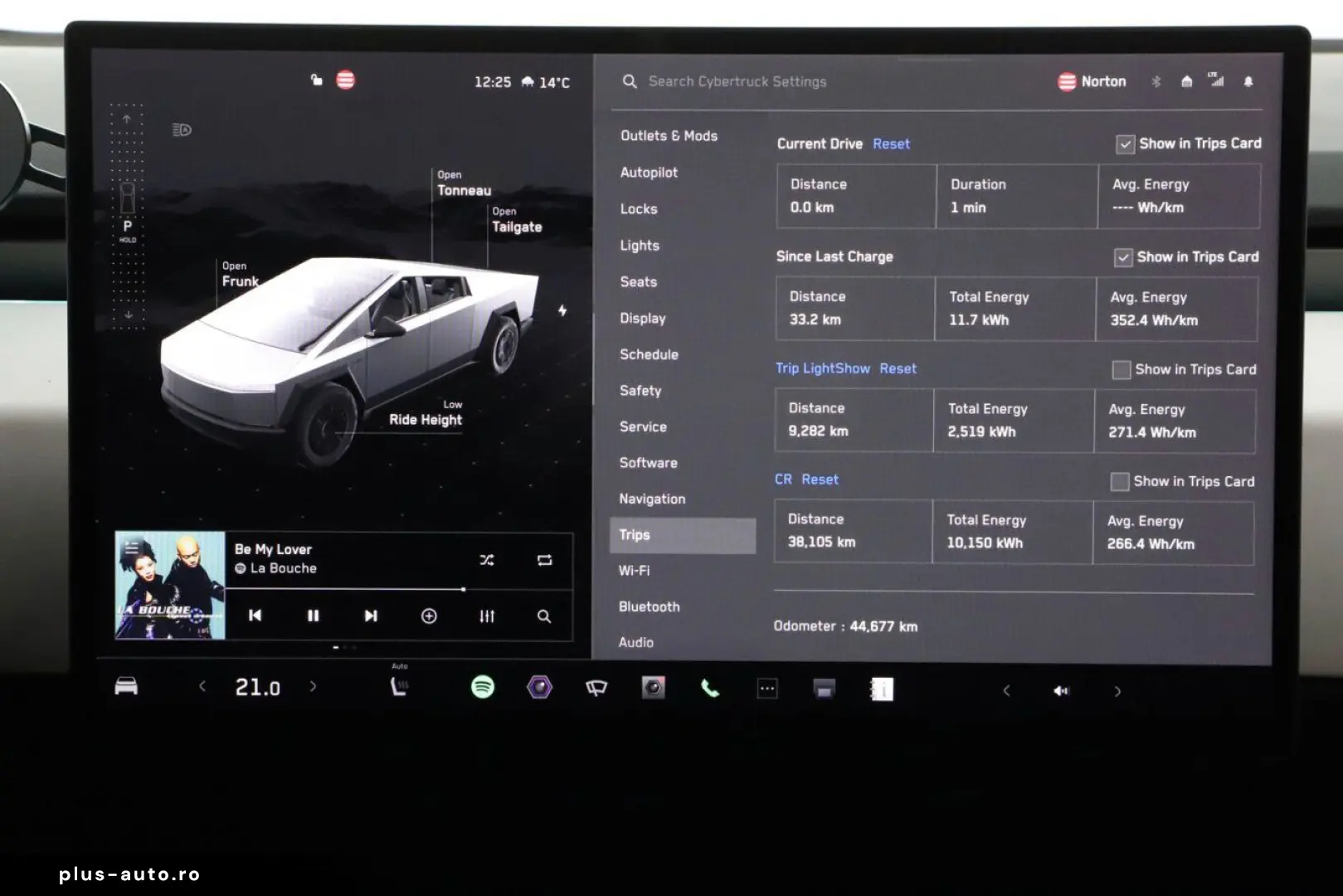Image resolution: width=1343 pixels, height=896 pixels.
Task: Tap the gear selector strip at P
Action: coord(127,217)
